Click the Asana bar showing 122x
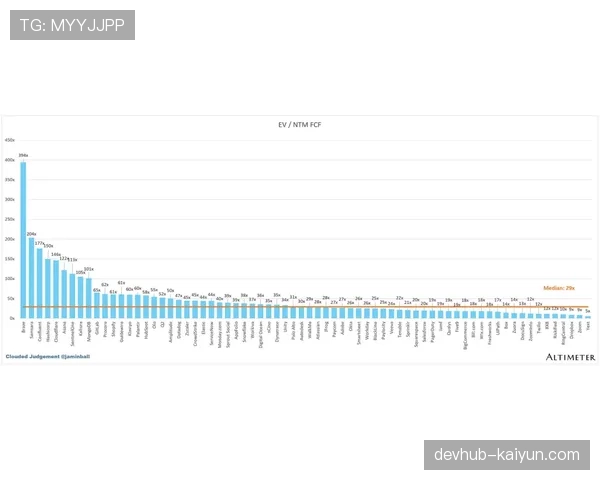 [64, 293]
